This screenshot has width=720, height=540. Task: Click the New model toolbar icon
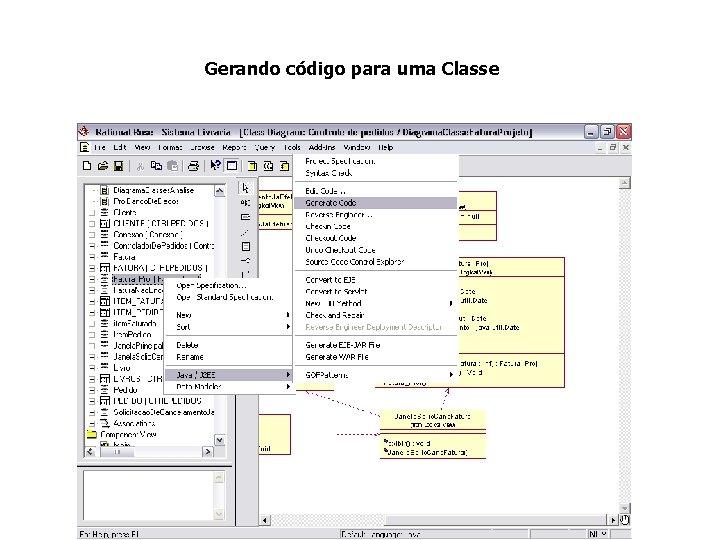coord(87,166)
